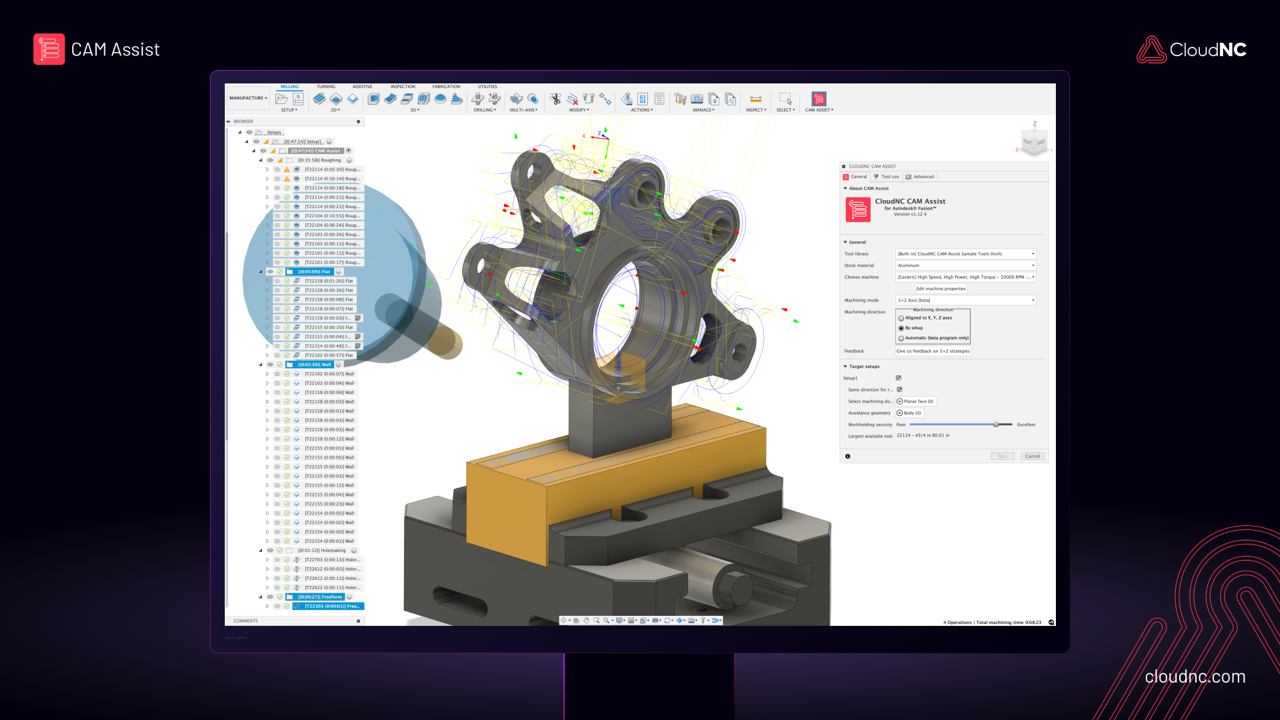Hide the Flat folder using eye icon
Screen dimensions: 1280x720
coord(270,272)
